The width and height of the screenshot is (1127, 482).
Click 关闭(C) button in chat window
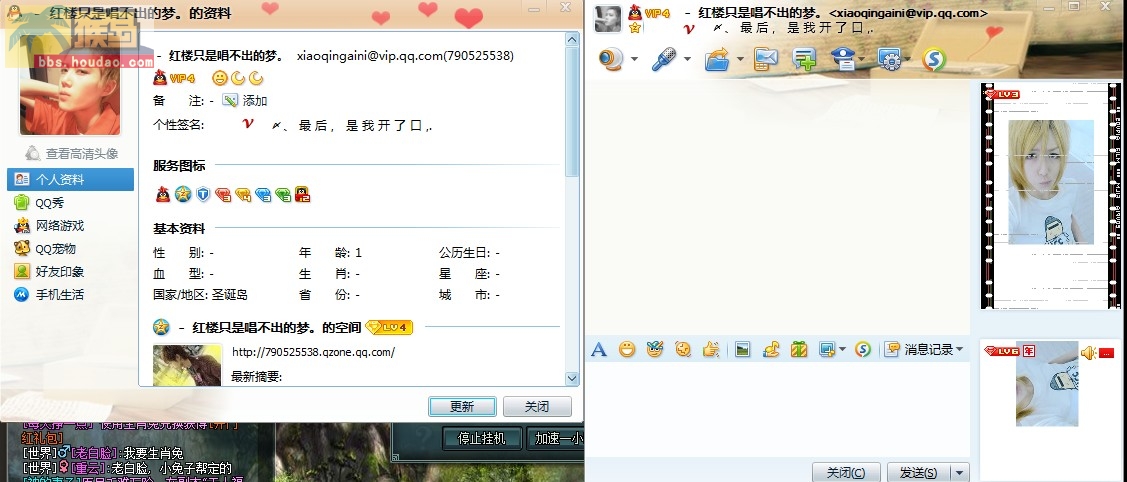point(845,472)
